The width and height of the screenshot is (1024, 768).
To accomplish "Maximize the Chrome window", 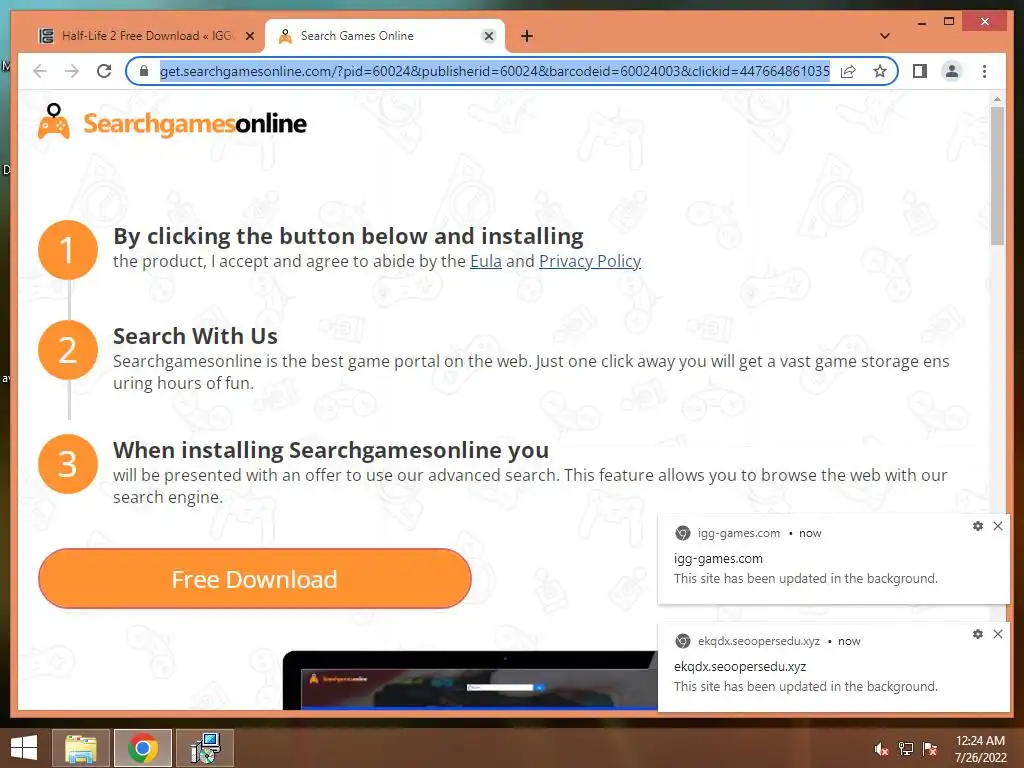I will [x=949, y=22].
